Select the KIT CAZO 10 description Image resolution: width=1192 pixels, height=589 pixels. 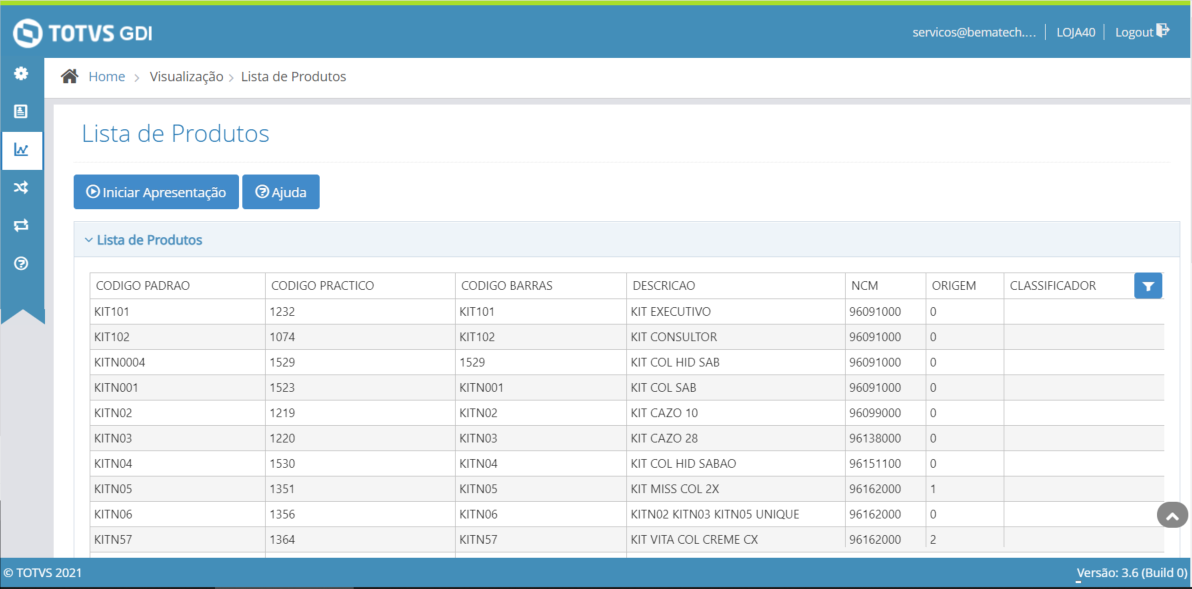point(736,413)
